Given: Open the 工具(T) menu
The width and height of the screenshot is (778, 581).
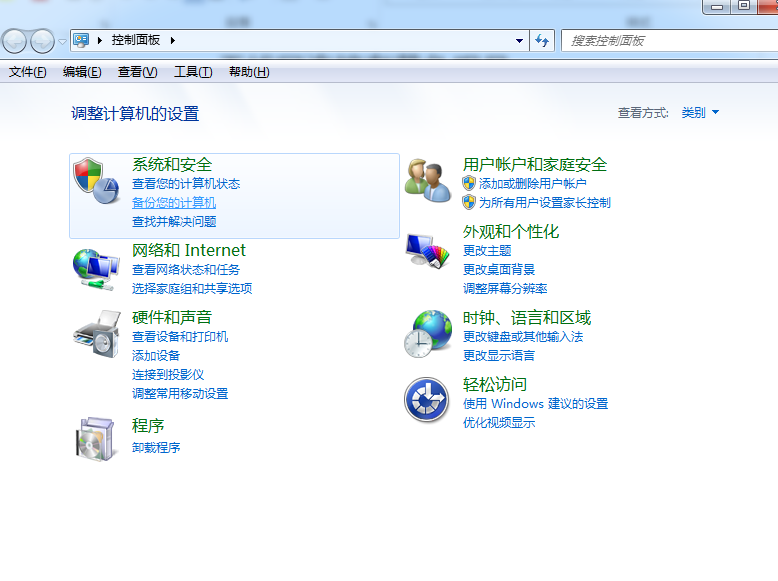Looking at the screenshot, I should tap(193, 72).
